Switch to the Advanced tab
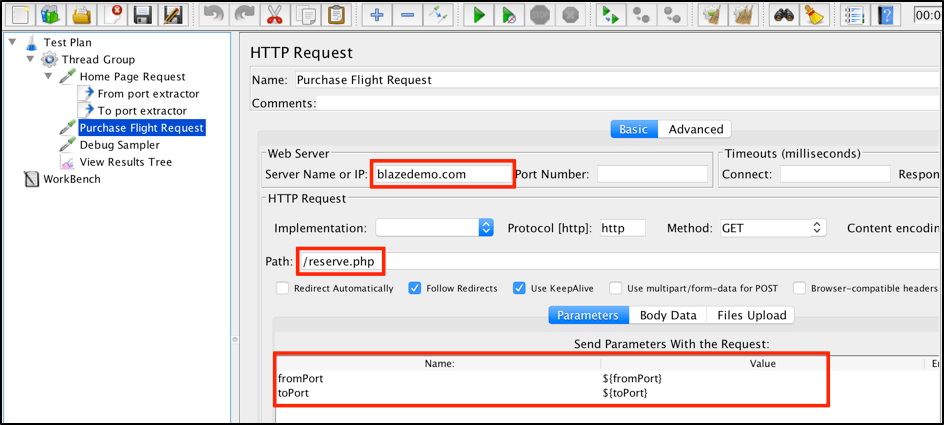 click(x=695, y=129)
